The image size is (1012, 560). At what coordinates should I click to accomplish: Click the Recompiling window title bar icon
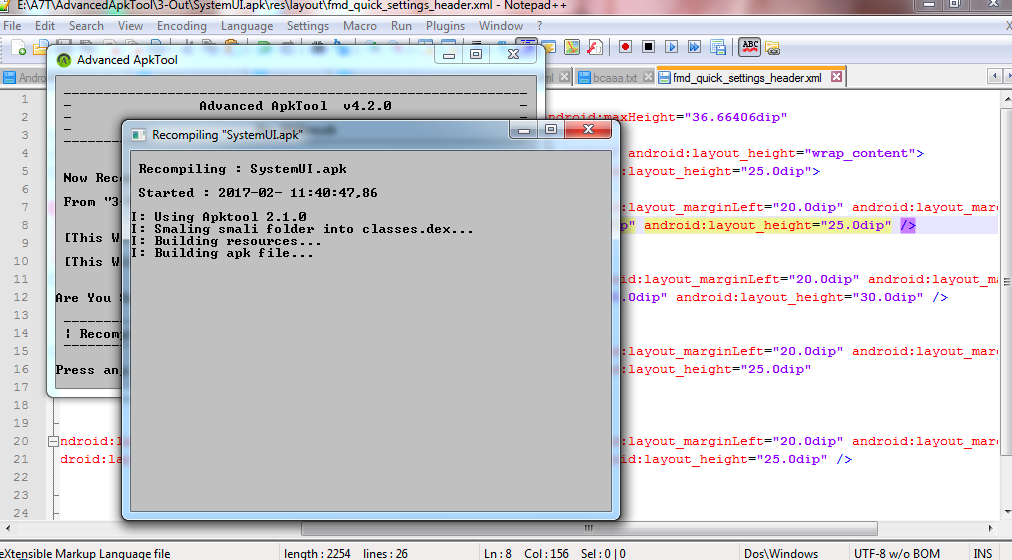[138, 135]
